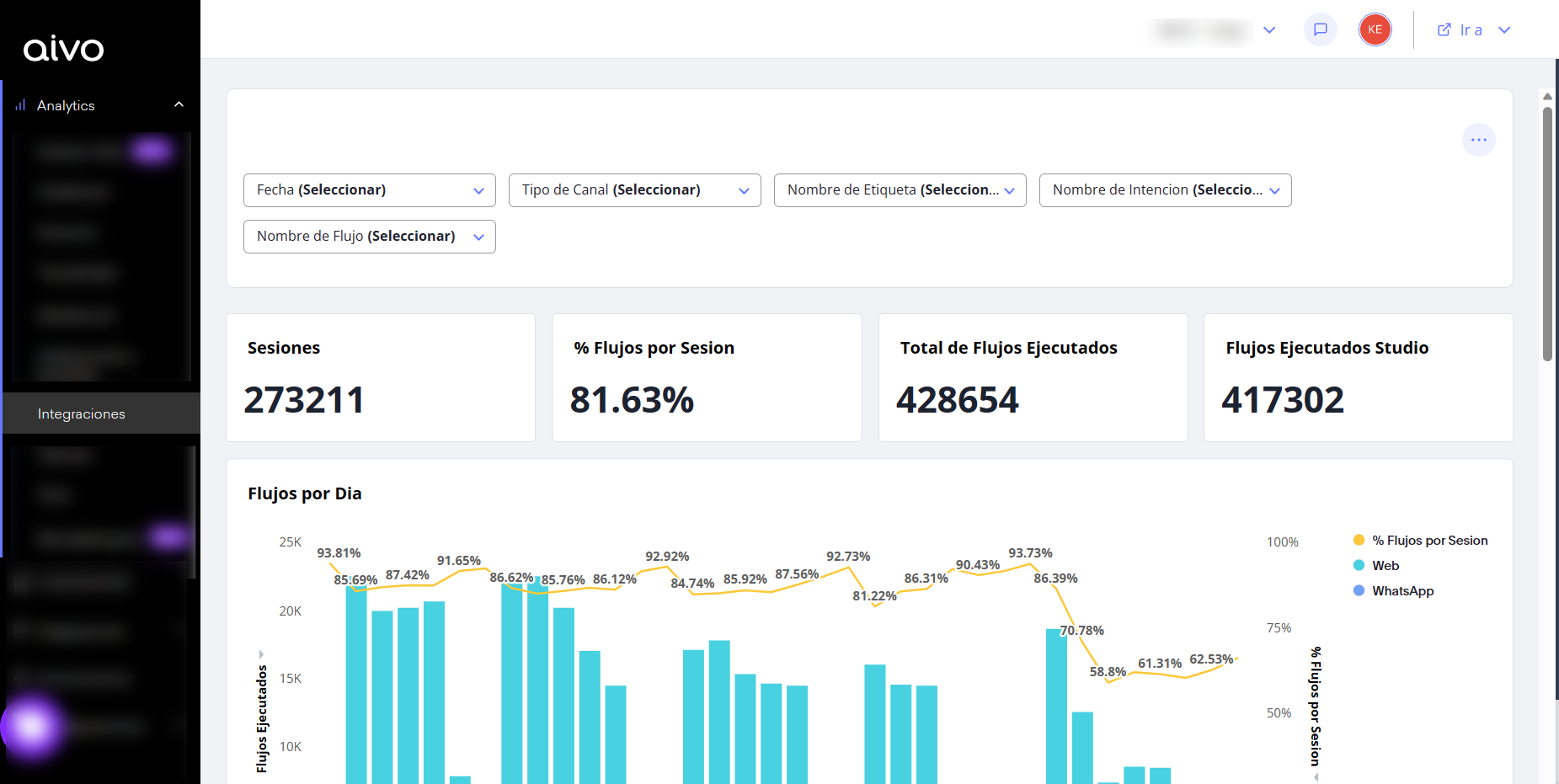Viewport: 1559px width, 784px height.
Task: Expand the Nombre de Flujo dropdown
Action: point(369,237)
